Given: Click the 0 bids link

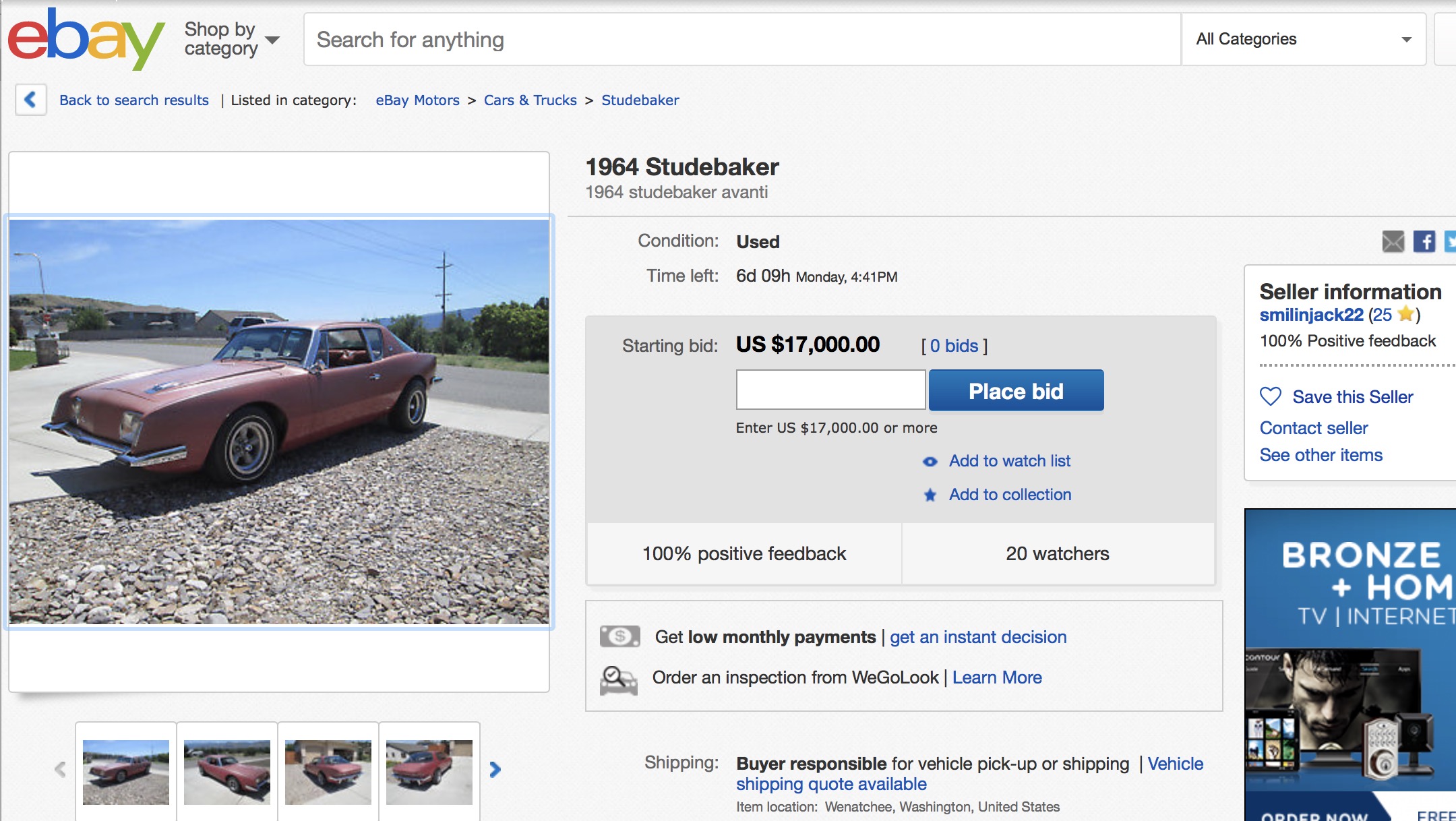Looking at the screenshot, I should [x=954, y=346].
